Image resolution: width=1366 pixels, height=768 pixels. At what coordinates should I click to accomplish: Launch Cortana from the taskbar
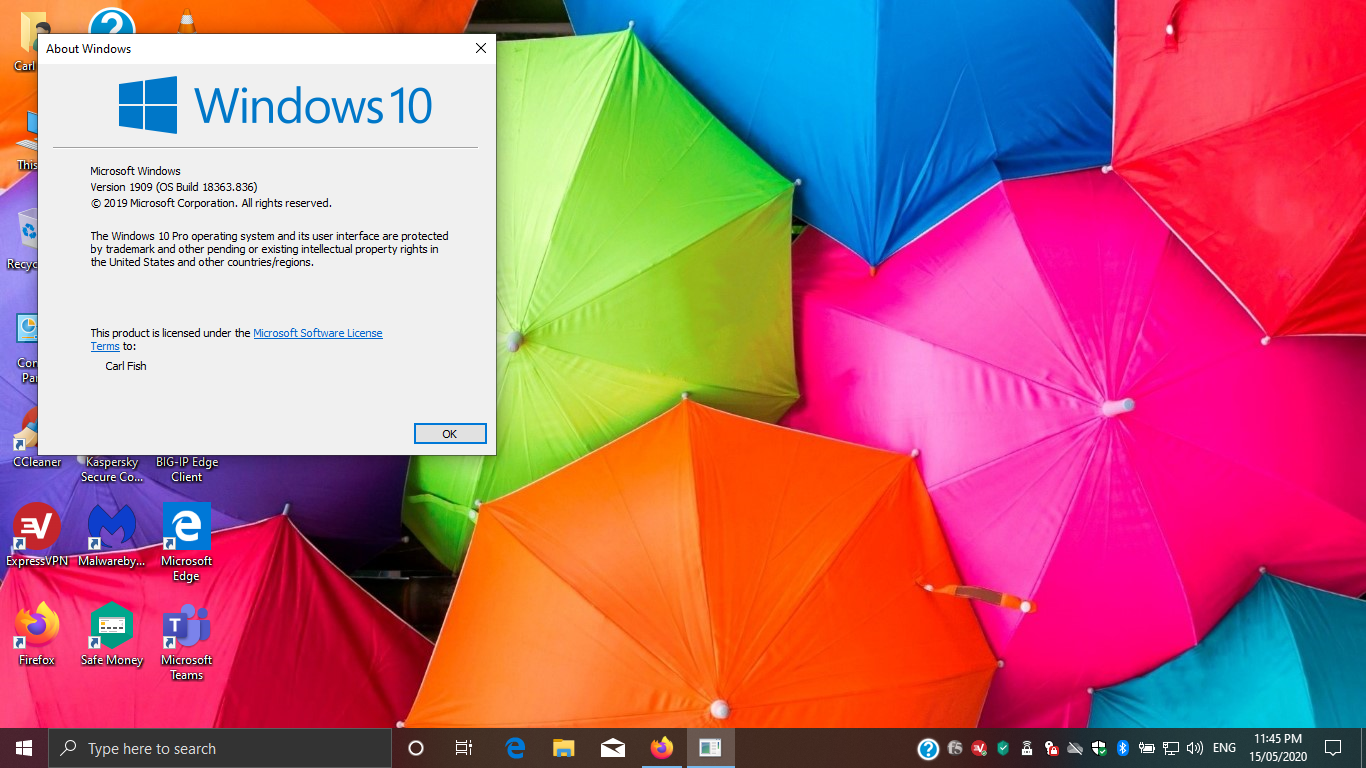[x=416, y=748]
